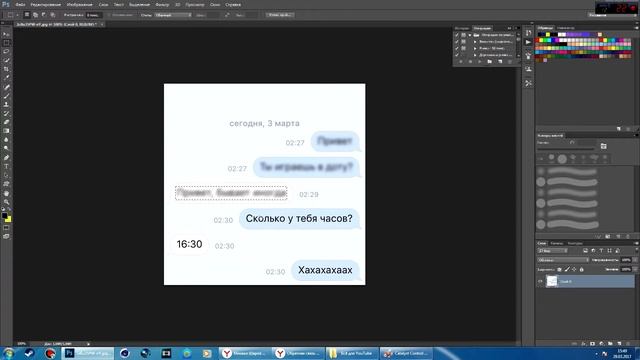Image resolution: width=640 pixels, height=360 pixels.
Task: Pick the red swatch in Swatches panel
Action: click(538, 40)
